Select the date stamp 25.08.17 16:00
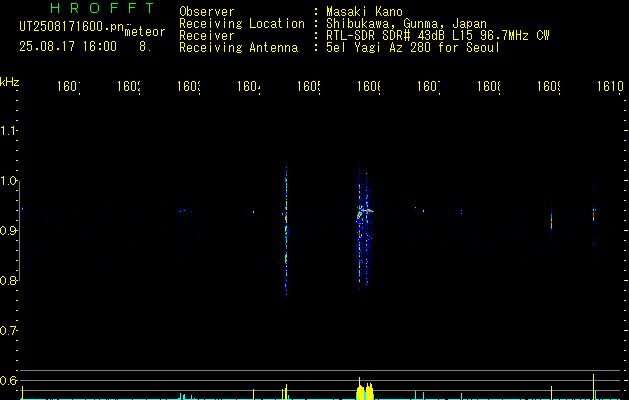 coord(68,47)
